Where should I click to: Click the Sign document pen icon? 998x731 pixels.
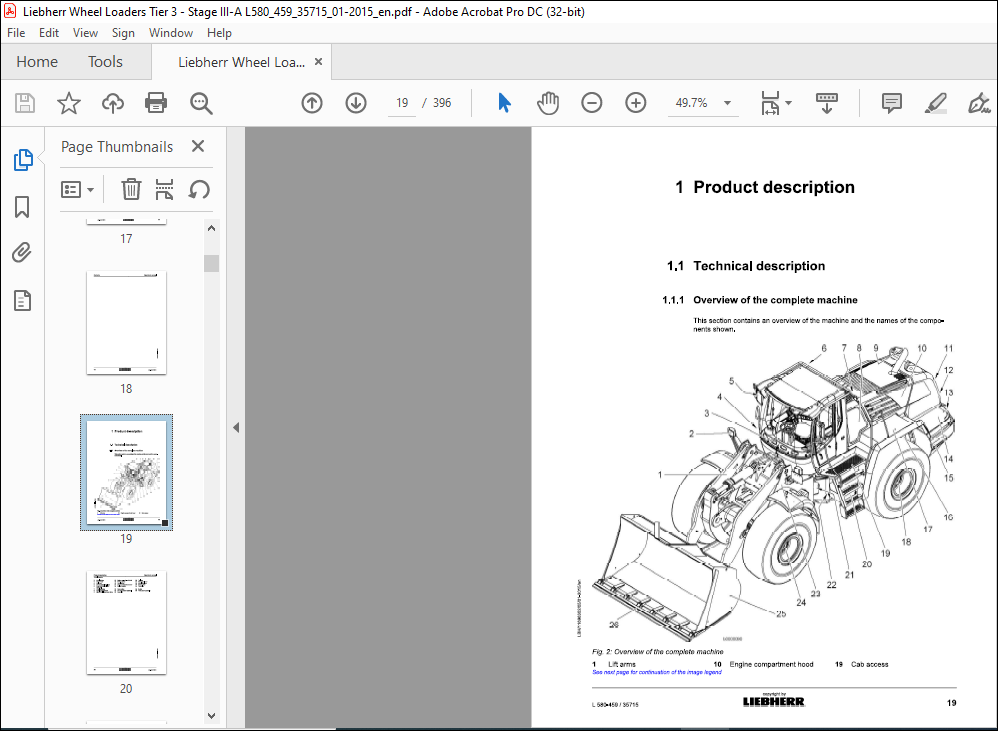979,103
